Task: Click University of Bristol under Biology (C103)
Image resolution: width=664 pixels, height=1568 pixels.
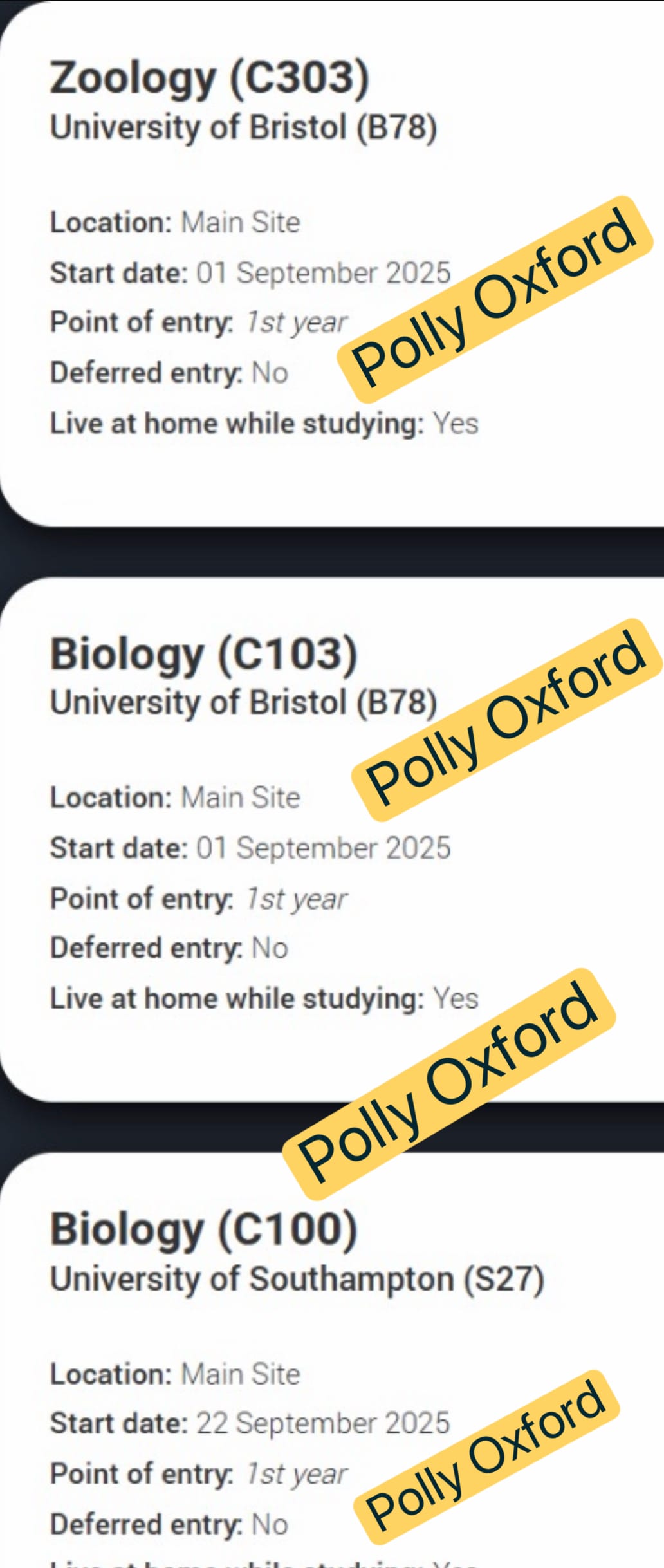Action: [x=244, y=702]
